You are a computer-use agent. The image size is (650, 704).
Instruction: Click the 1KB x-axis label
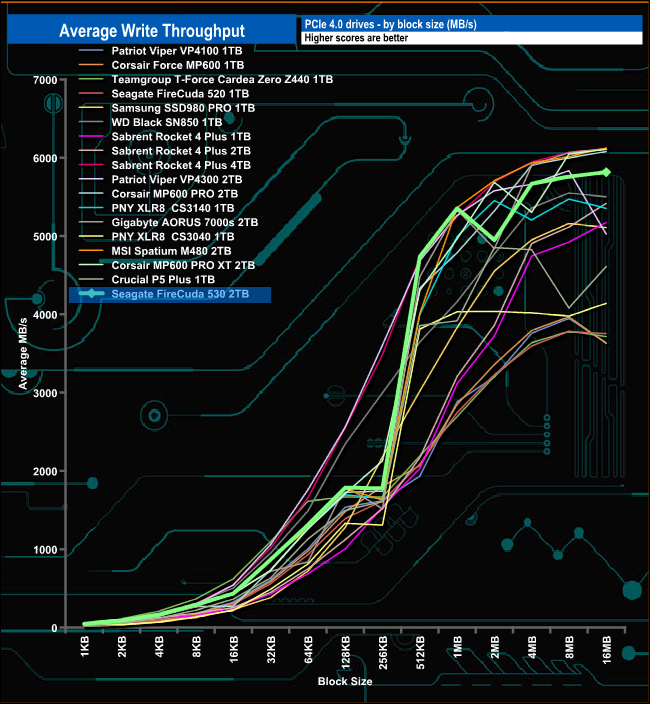tap(84, 647)
